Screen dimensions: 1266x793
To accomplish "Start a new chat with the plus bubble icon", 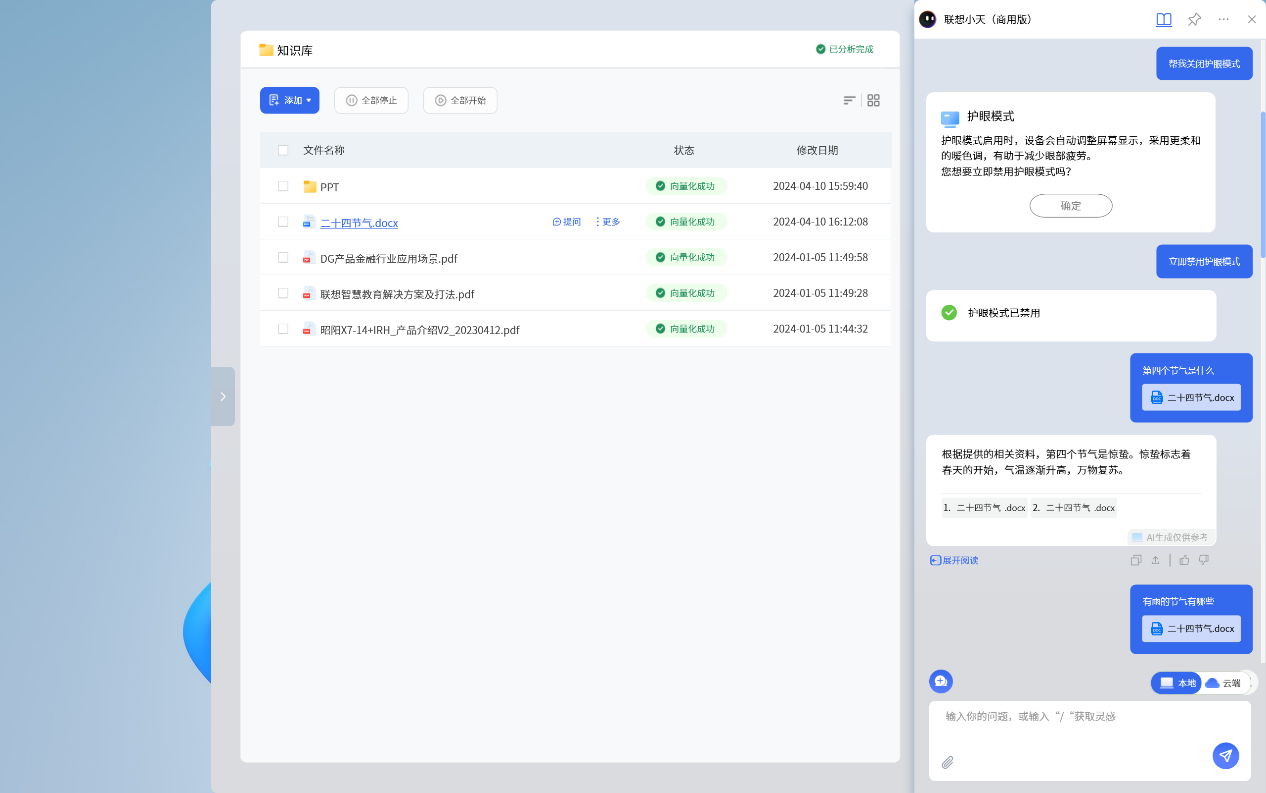I will click(x=940, y=681).
